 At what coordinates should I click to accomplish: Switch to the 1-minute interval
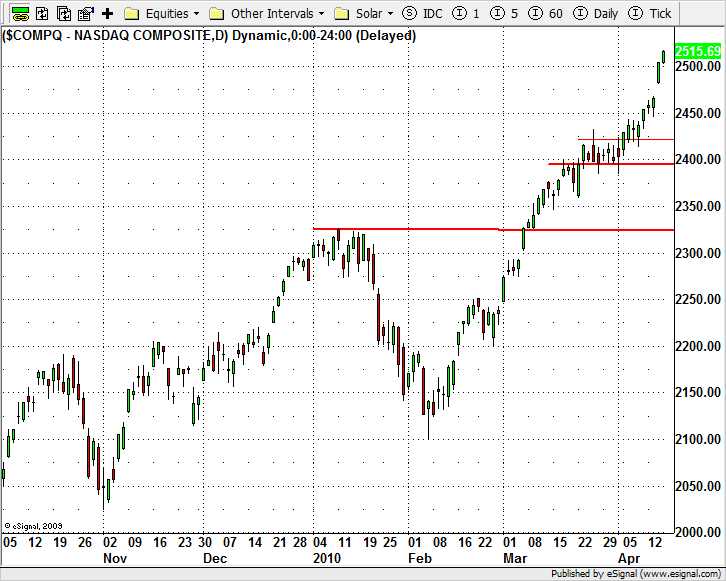click(x=465, y=13)
